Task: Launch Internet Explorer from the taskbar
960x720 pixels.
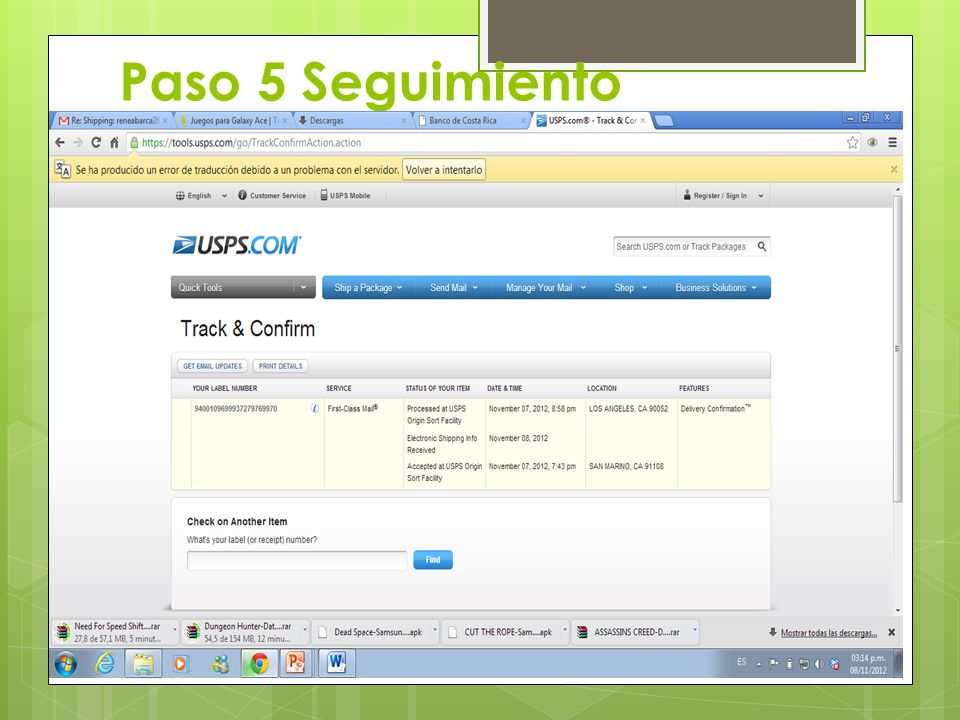Action: (105, 664)
